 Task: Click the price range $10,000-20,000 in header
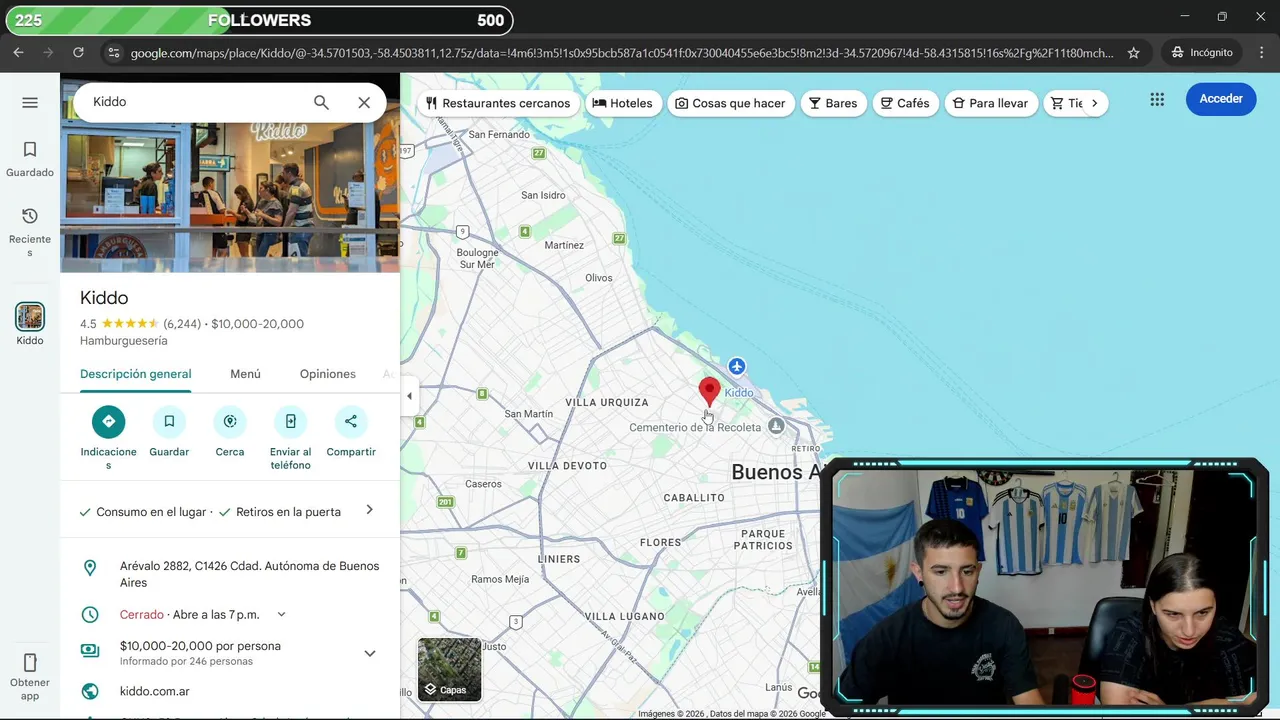tap(258, 324)
